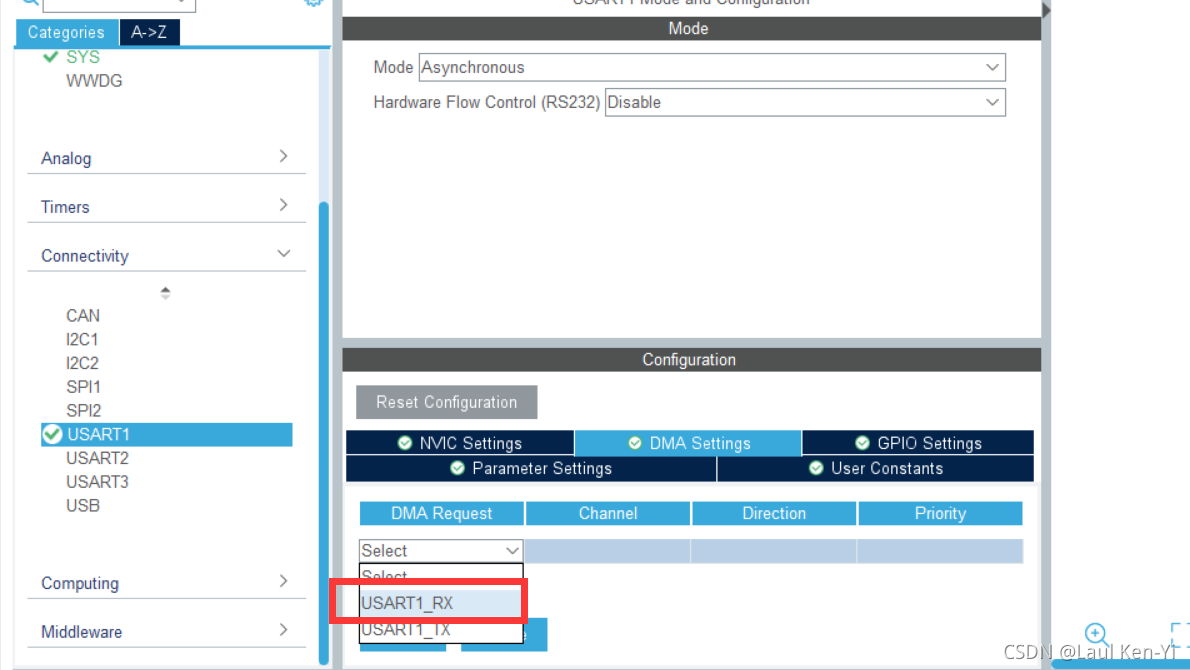
Task: Click the sort arrows above the CAN list
Action: click(x=166, y=294)
